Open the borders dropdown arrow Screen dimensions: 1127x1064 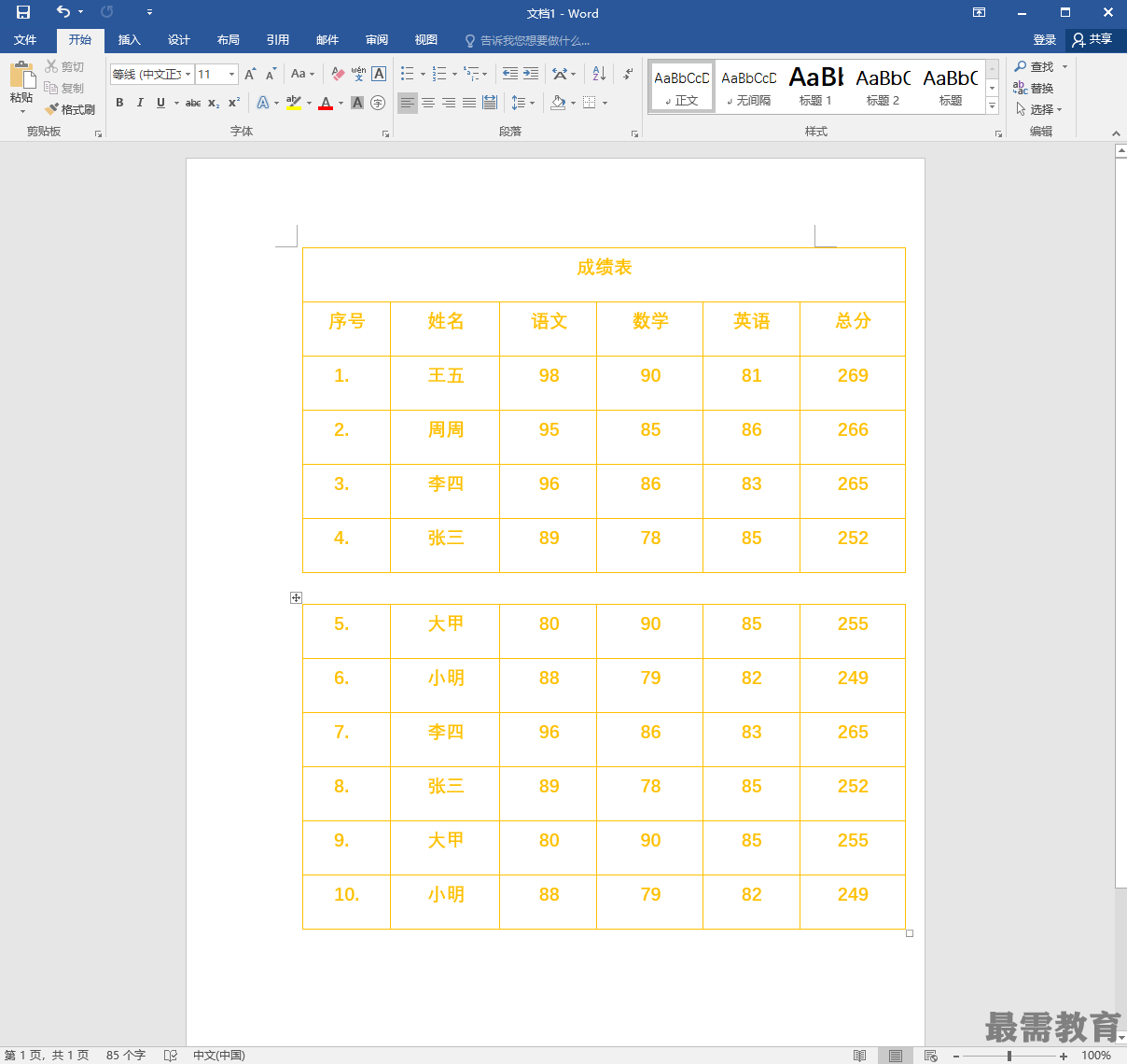[605, 103]
